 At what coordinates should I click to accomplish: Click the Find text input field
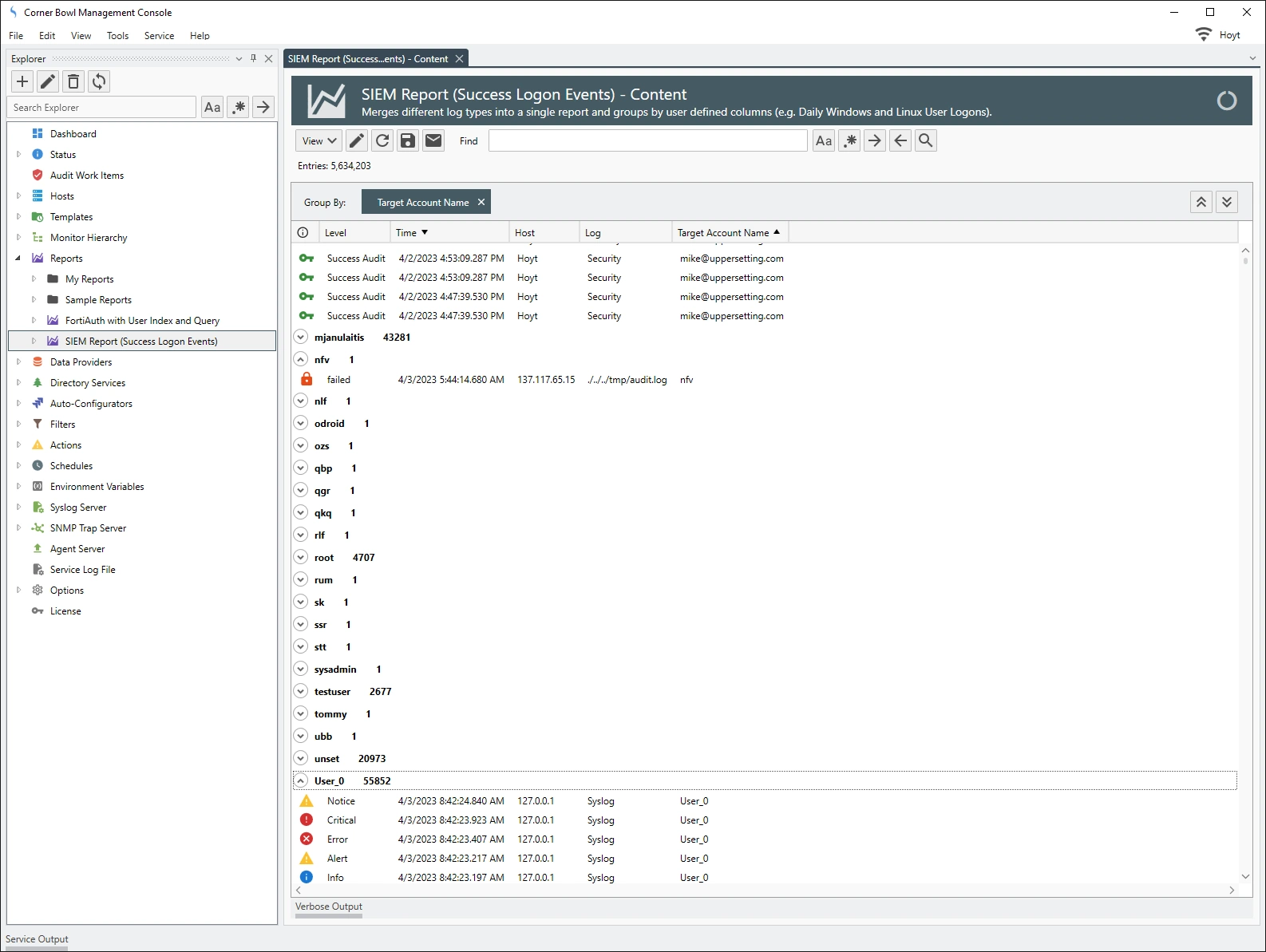pos(647,140)
